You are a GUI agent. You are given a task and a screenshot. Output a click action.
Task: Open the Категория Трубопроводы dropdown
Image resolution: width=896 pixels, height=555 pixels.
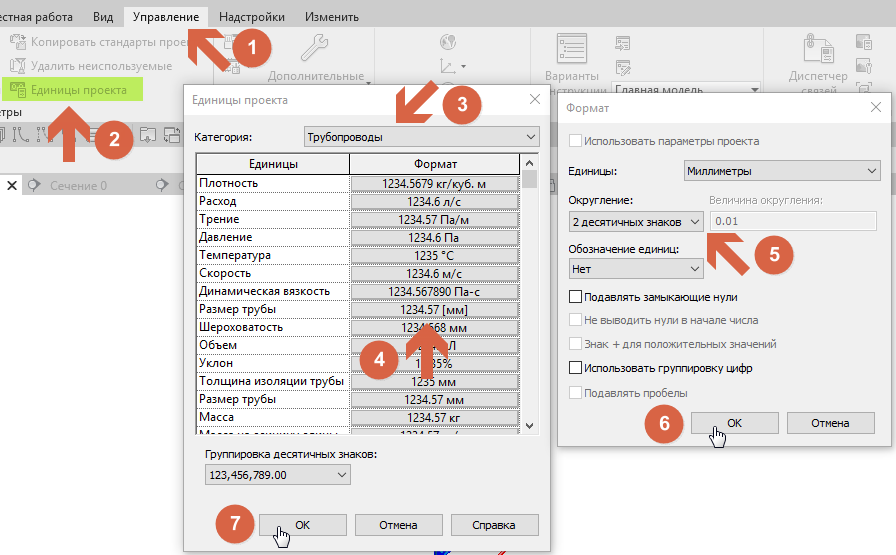click(421, 137)
